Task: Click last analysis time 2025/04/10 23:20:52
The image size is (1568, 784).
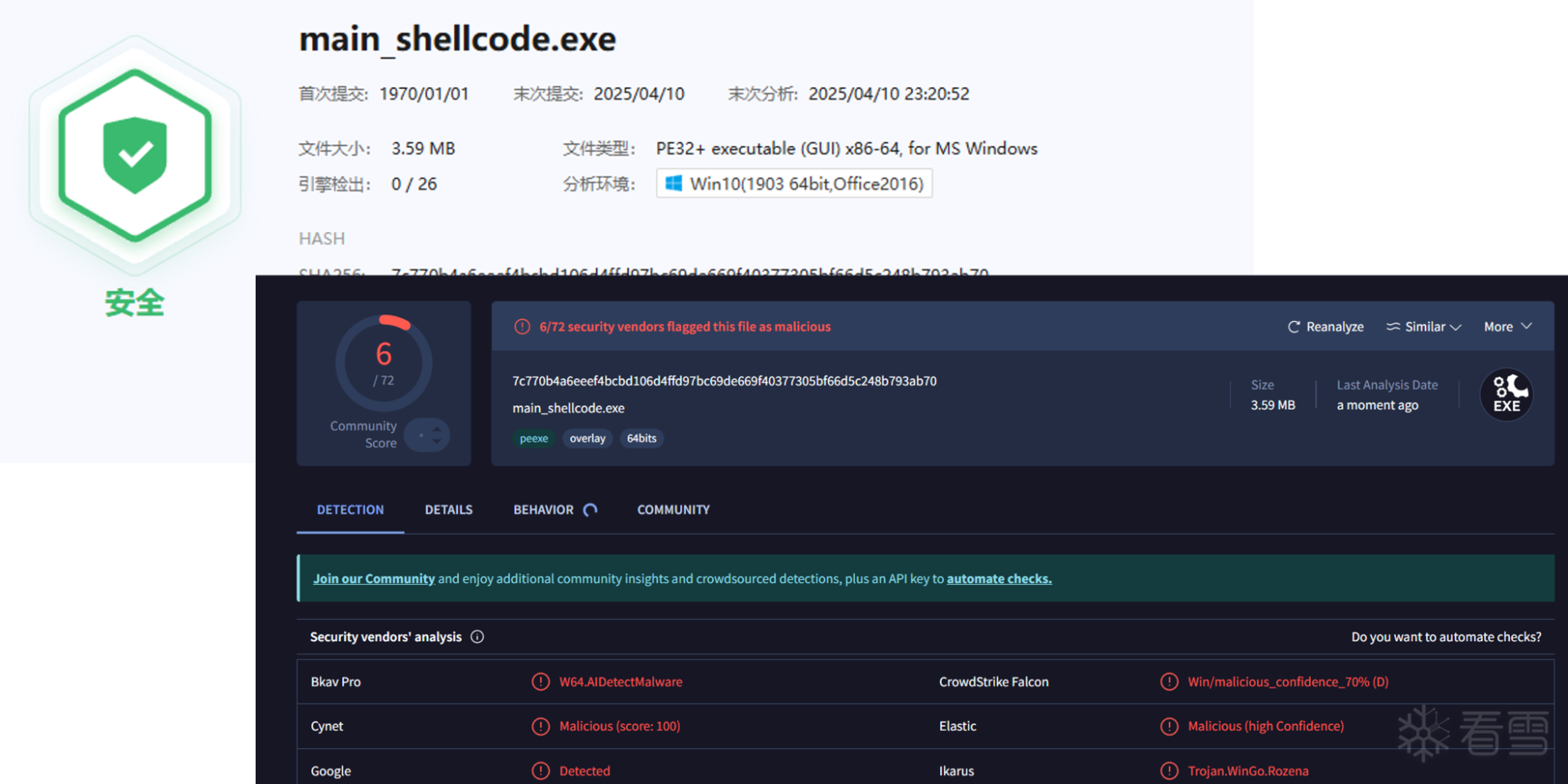Action: (889, 94)
